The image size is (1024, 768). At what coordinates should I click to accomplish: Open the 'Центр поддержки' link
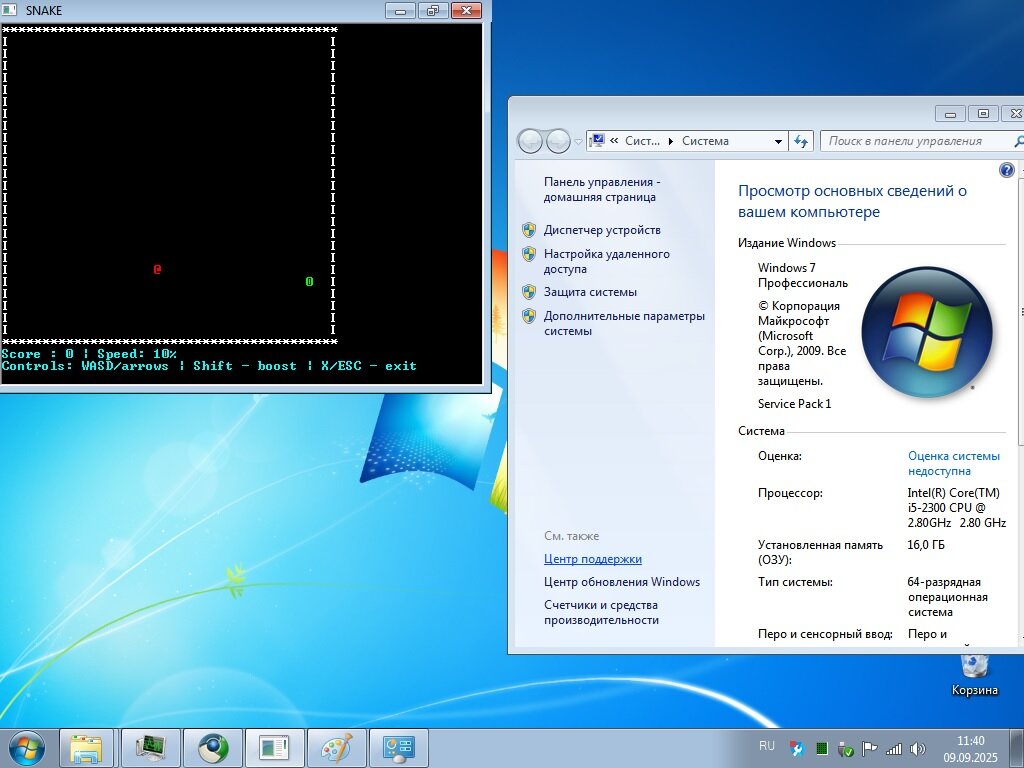pos(593,559)
